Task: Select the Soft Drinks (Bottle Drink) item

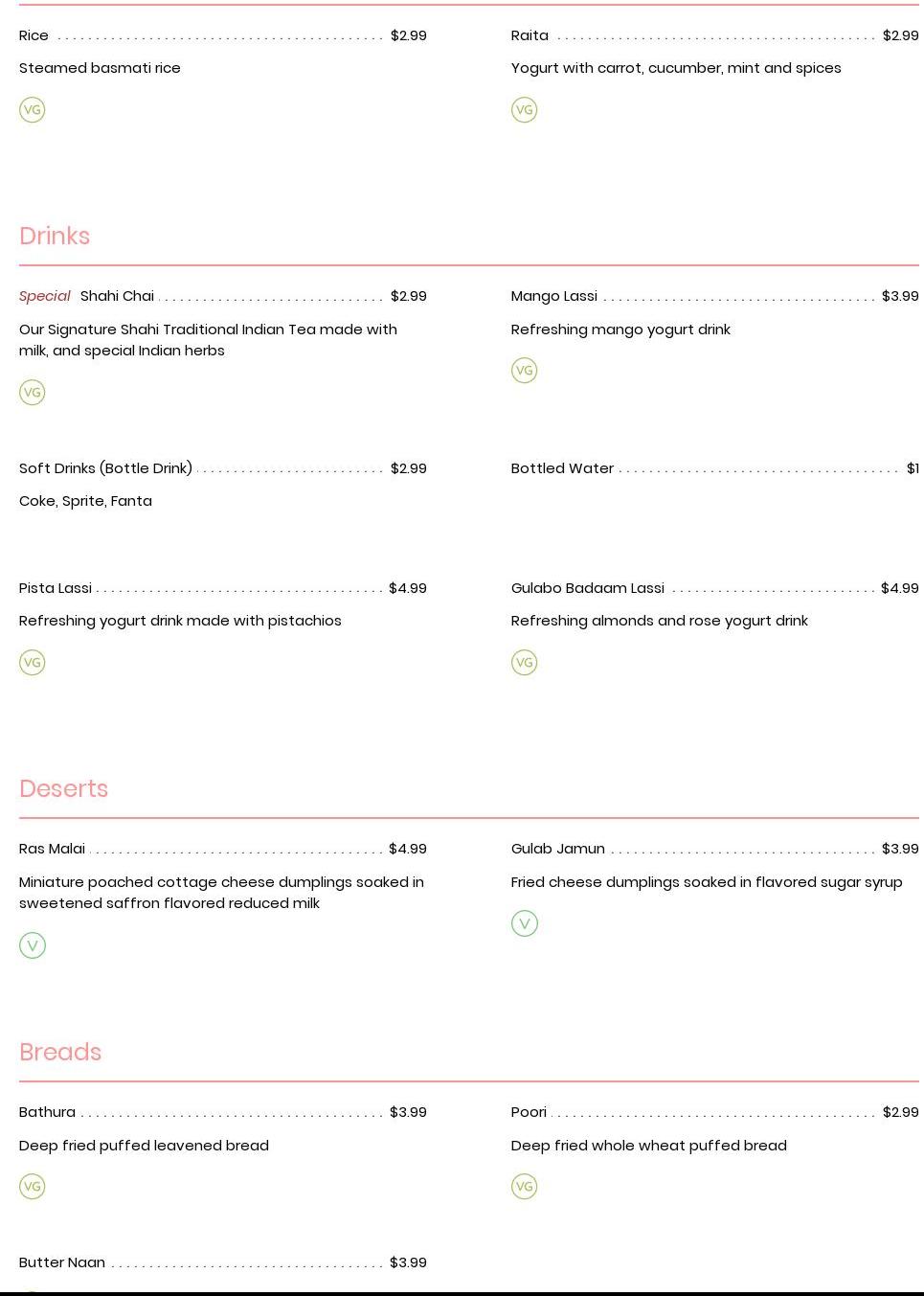Action: click(x=105, y=468)
